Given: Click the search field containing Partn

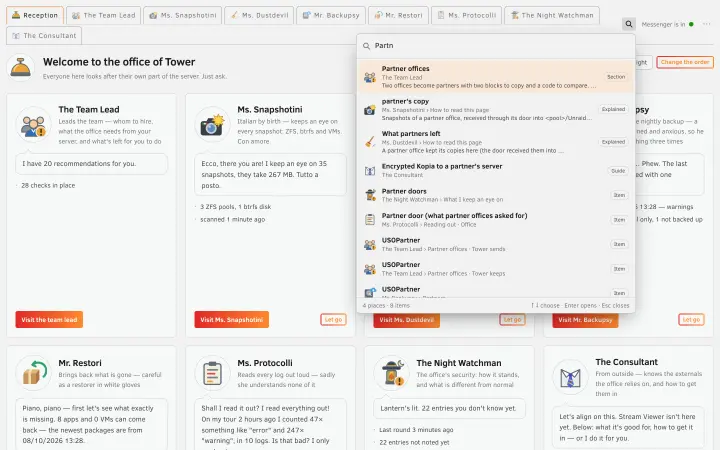Looking at the screenshot, I should click(496, 45).
